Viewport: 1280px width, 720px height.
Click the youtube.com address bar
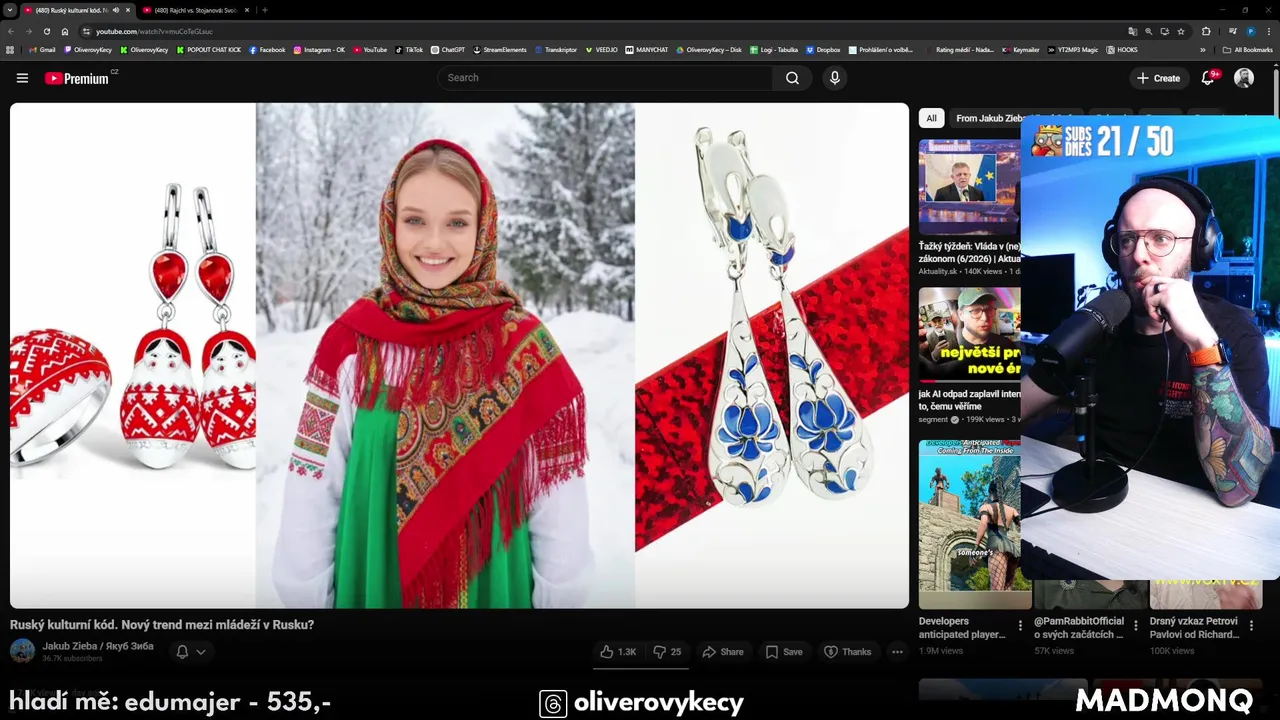tap(600, 31)
